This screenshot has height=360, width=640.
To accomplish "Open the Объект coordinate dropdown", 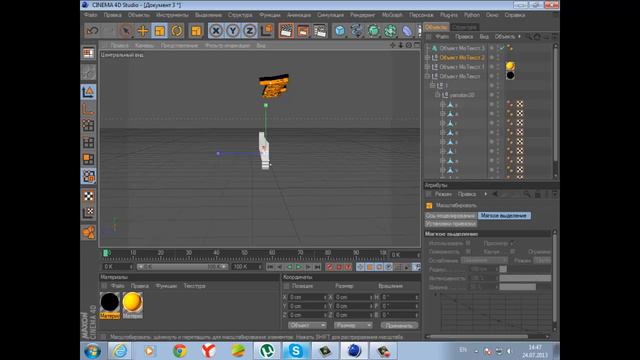I will tap(307, 325).
